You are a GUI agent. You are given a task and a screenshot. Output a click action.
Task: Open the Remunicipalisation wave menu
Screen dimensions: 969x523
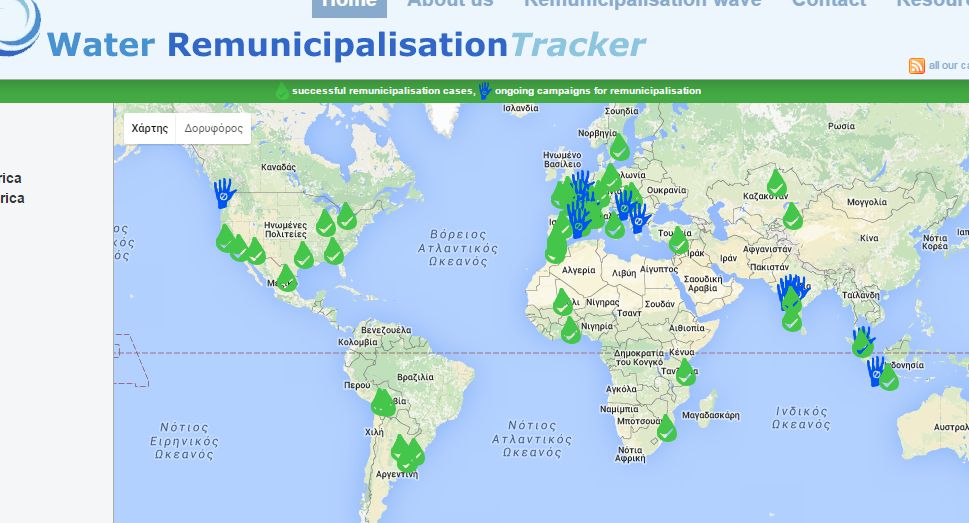pos(642,4)
